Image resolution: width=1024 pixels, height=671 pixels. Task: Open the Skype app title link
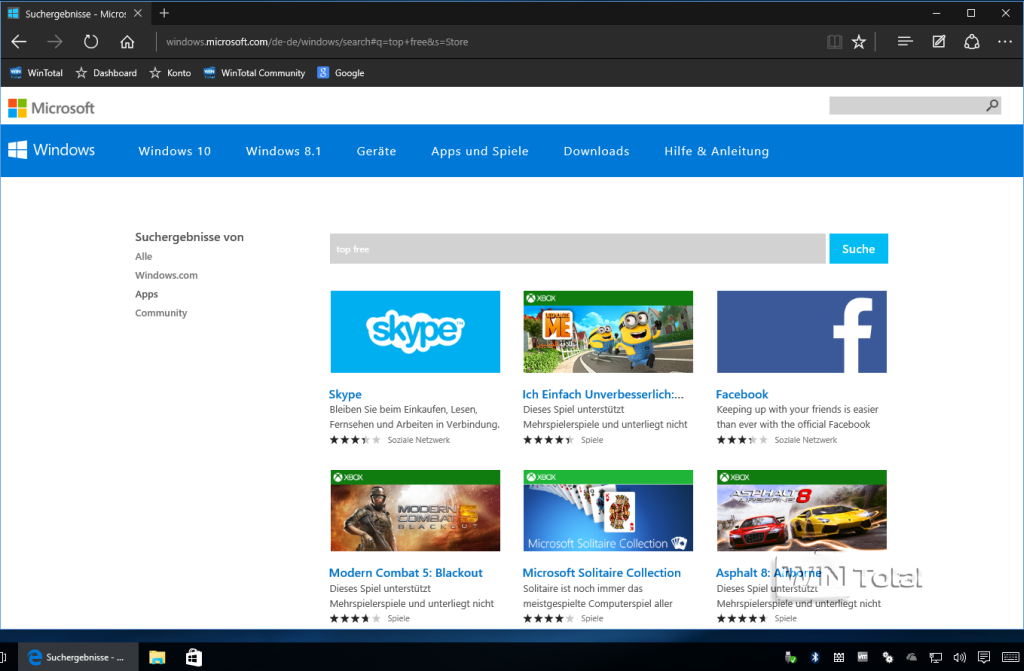[x=345, y=394]
